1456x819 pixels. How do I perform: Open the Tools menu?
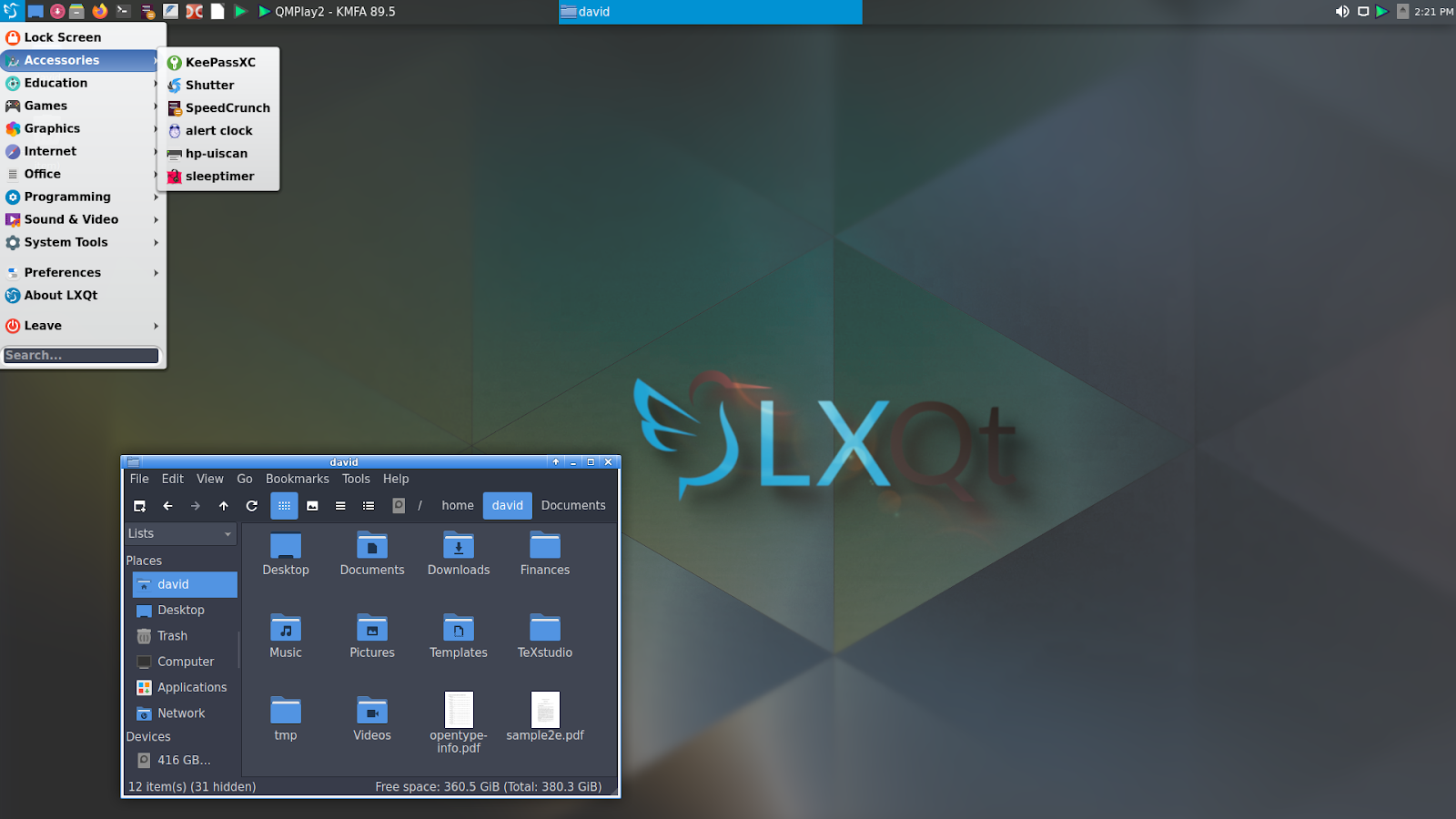point(357,479)
